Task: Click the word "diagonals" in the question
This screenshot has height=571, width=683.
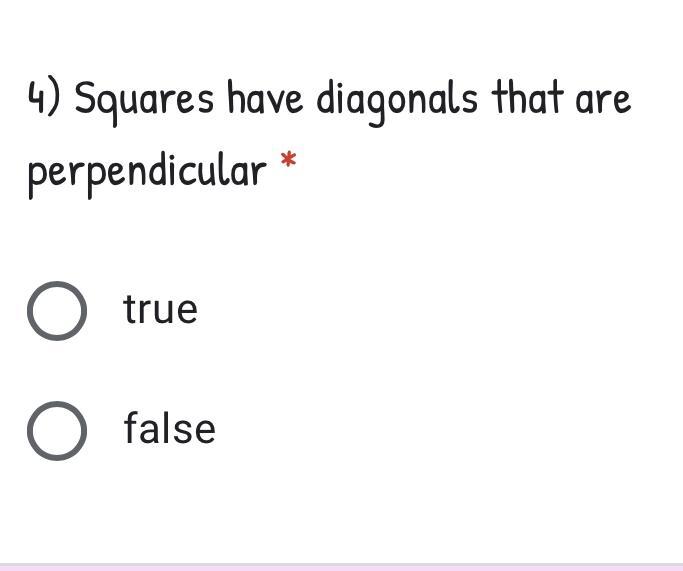Action: tap(397, 102)
